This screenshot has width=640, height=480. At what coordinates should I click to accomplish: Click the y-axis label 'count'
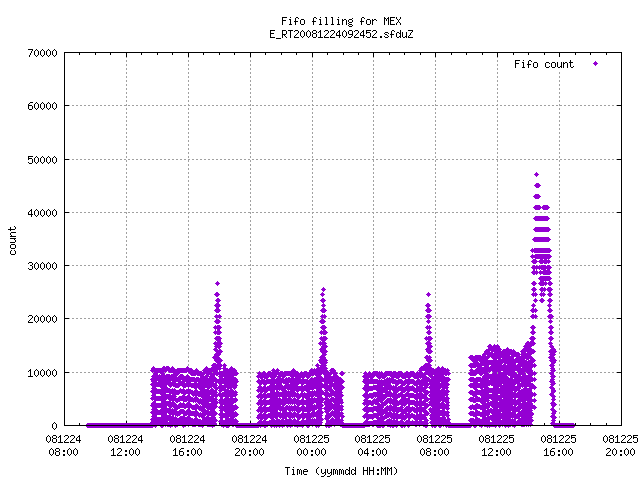point(12,241)
